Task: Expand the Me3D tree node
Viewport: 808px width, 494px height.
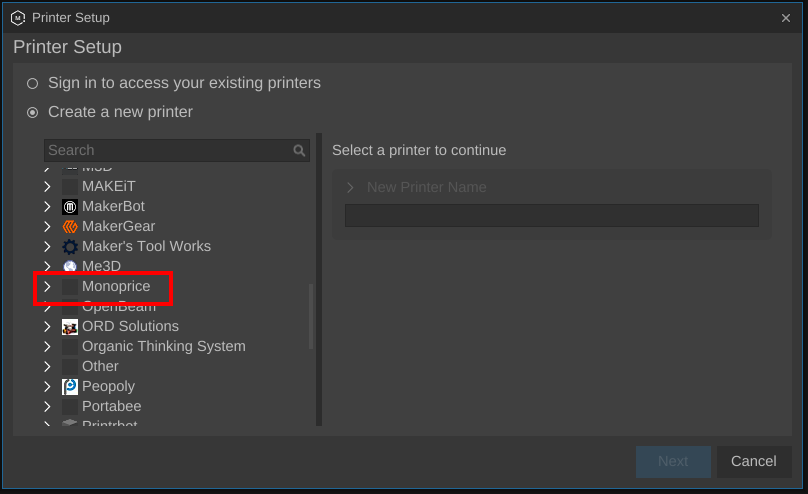Action: [x=47, y=266]
